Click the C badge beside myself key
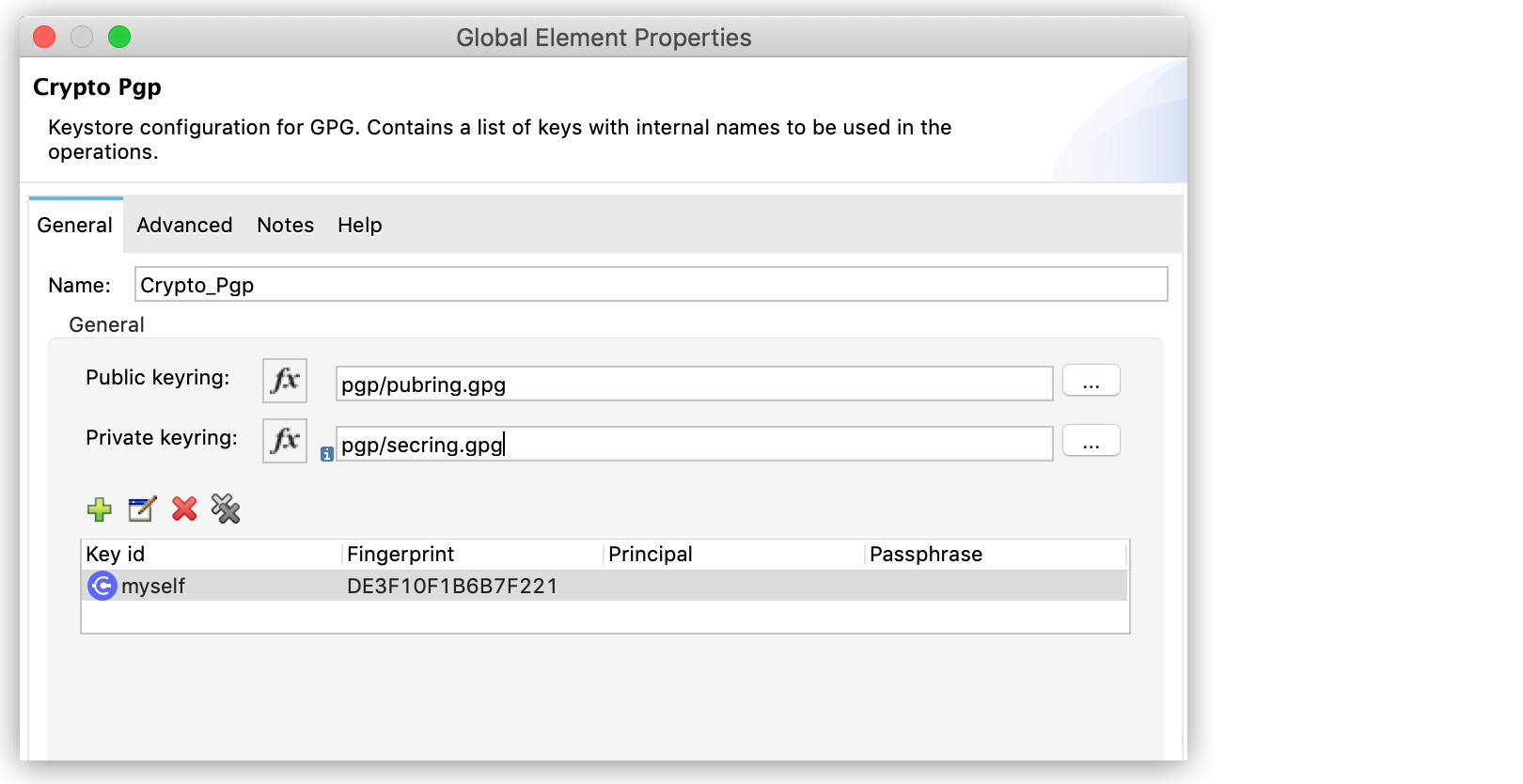This screenshot has width=1523, height=784. 102,586
